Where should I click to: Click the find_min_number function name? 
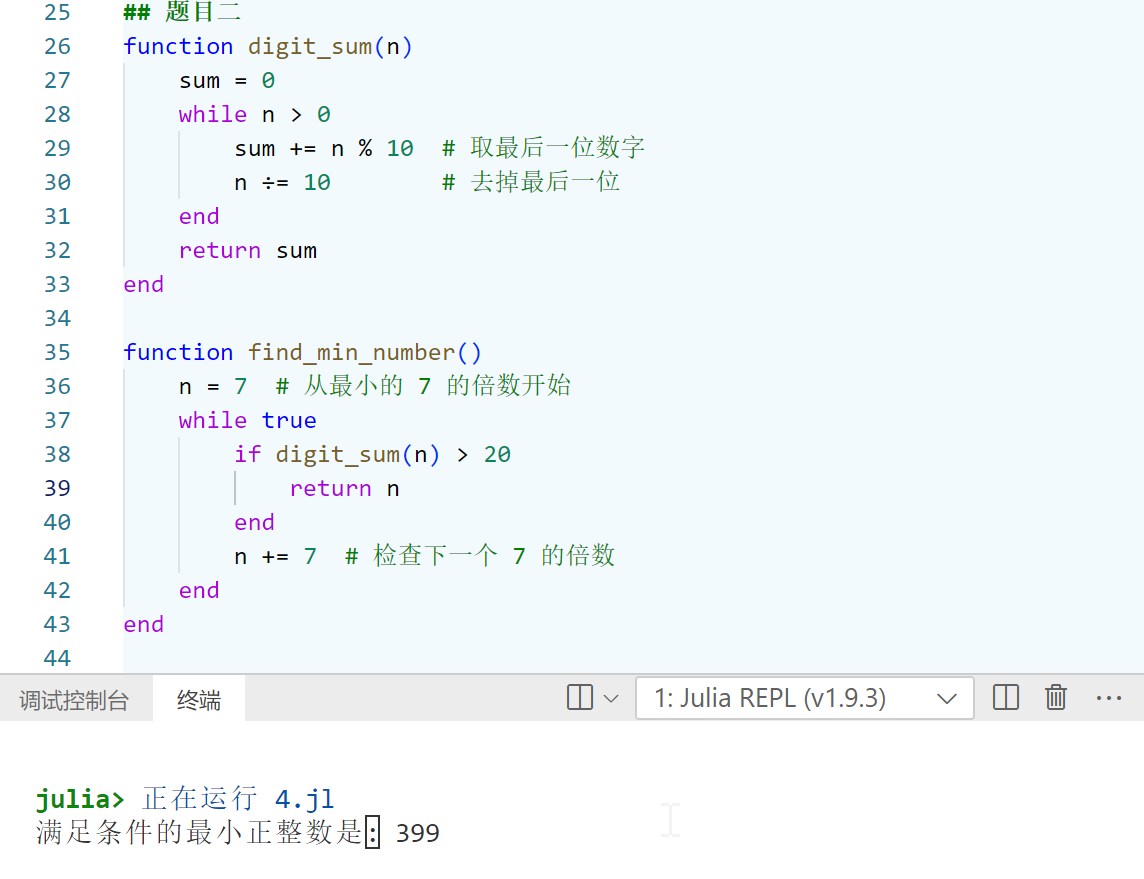coord(352,352)
